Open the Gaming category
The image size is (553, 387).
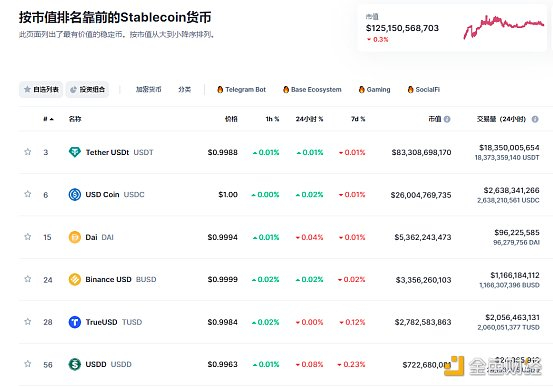pos(375,90)
